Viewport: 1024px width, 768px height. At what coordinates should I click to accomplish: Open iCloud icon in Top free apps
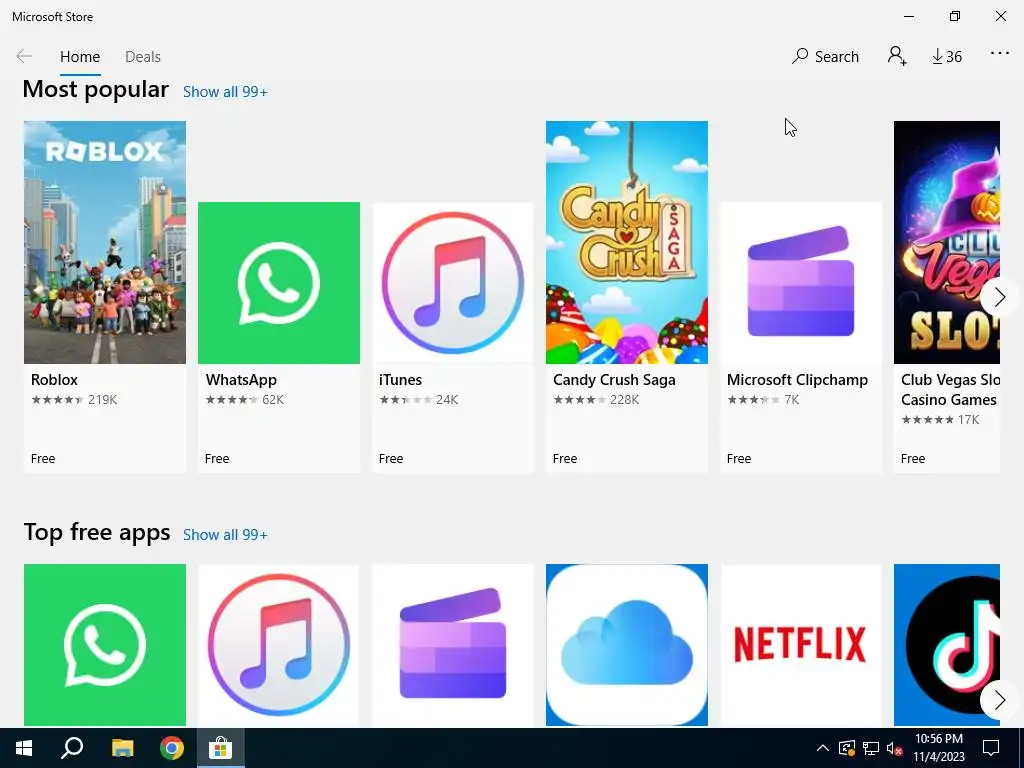click(x=627, y=645)
